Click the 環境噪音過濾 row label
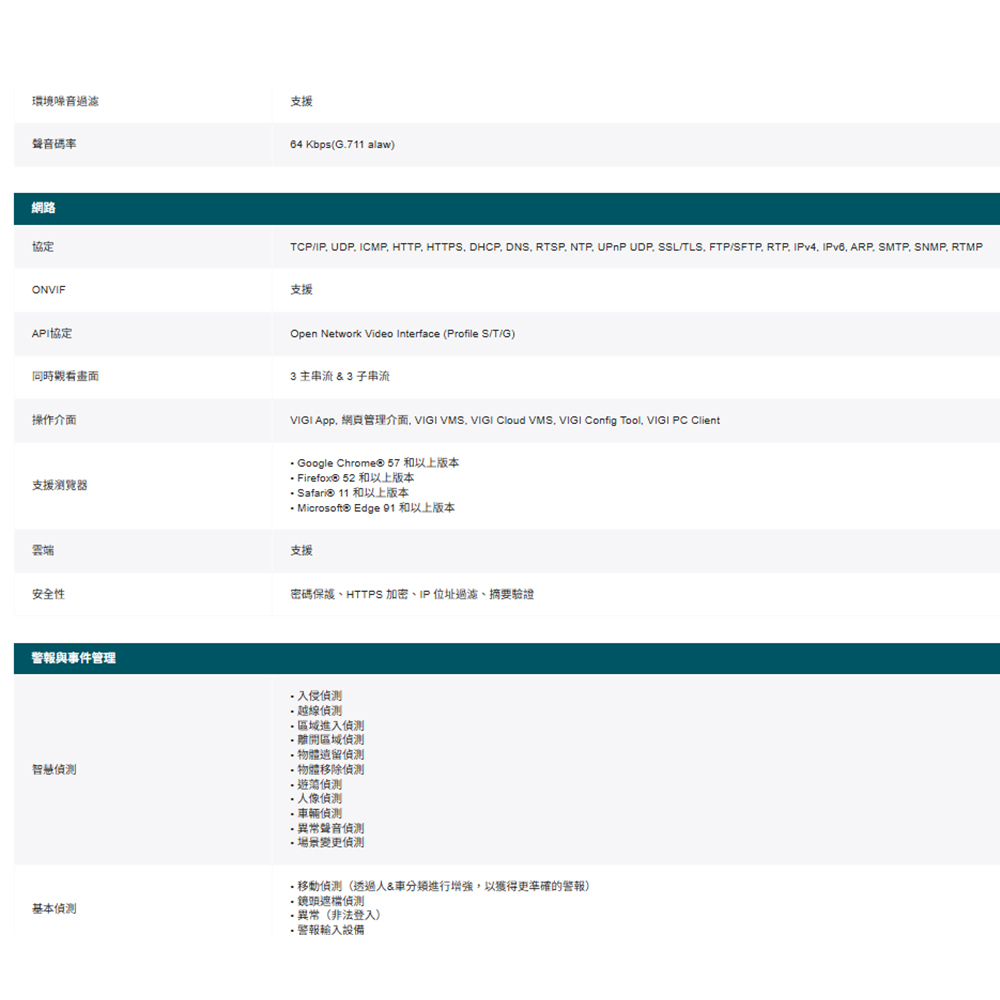1000x1000 pixels. pyautogui.click(x=65, y=101)
